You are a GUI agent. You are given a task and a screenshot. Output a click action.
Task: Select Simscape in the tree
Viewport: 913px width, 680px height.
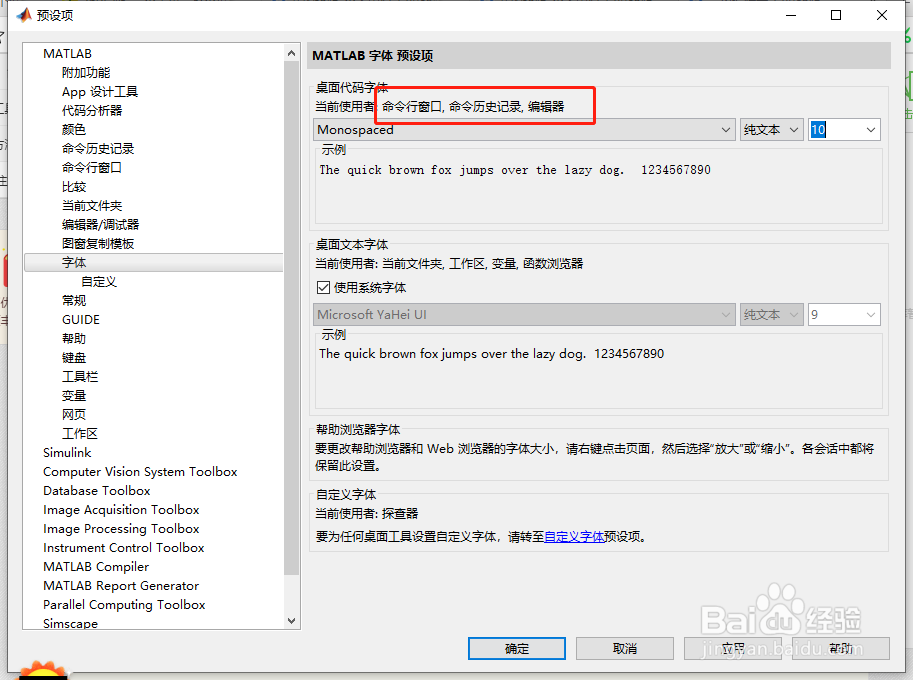pyautogui.click(x=70, y=623)
